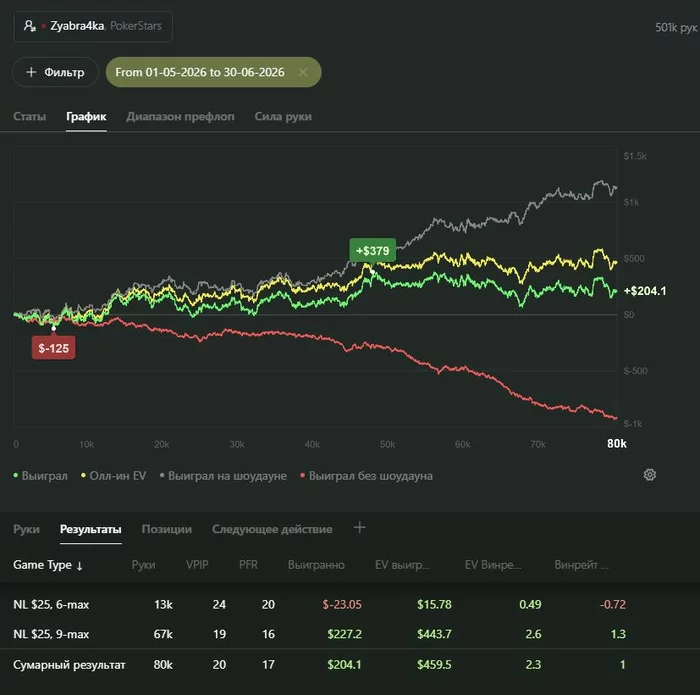Open the Сила руки tab

pos(283,117)
